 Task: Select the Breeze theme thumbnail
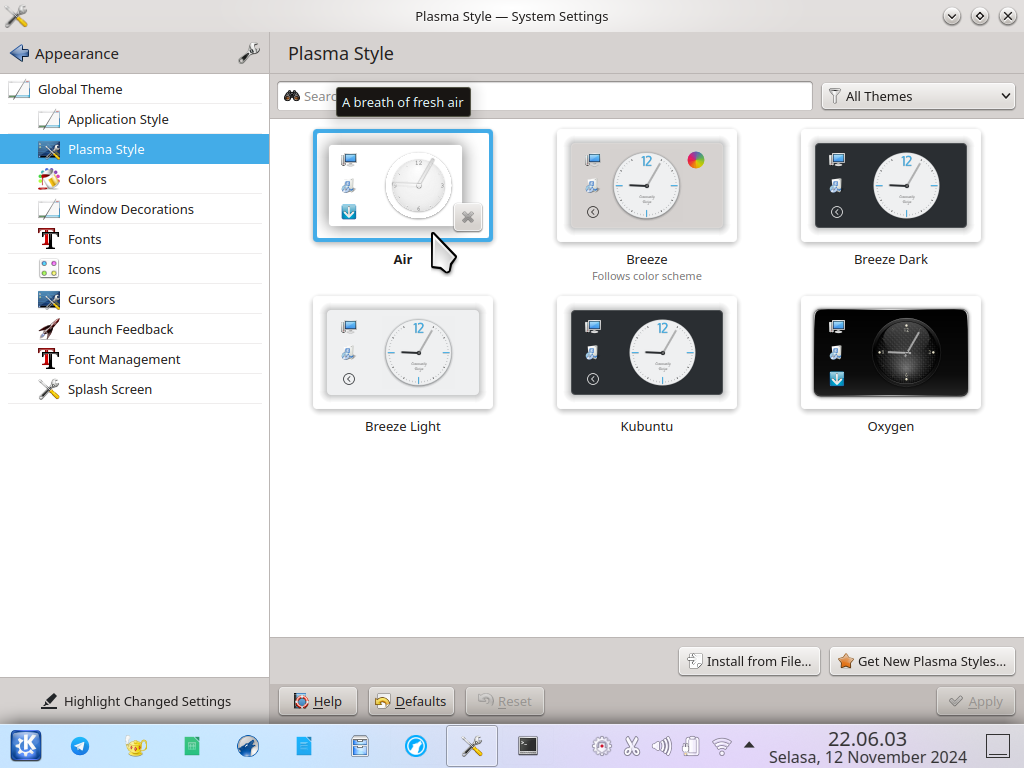pyautogui.click(x=647, y=186)
